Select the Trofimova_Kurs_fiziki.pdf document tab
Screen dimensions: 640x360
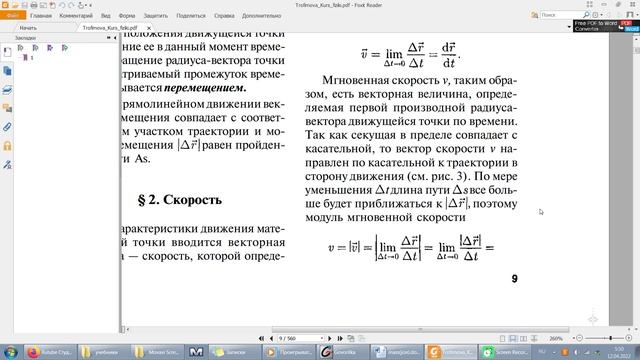110,28
